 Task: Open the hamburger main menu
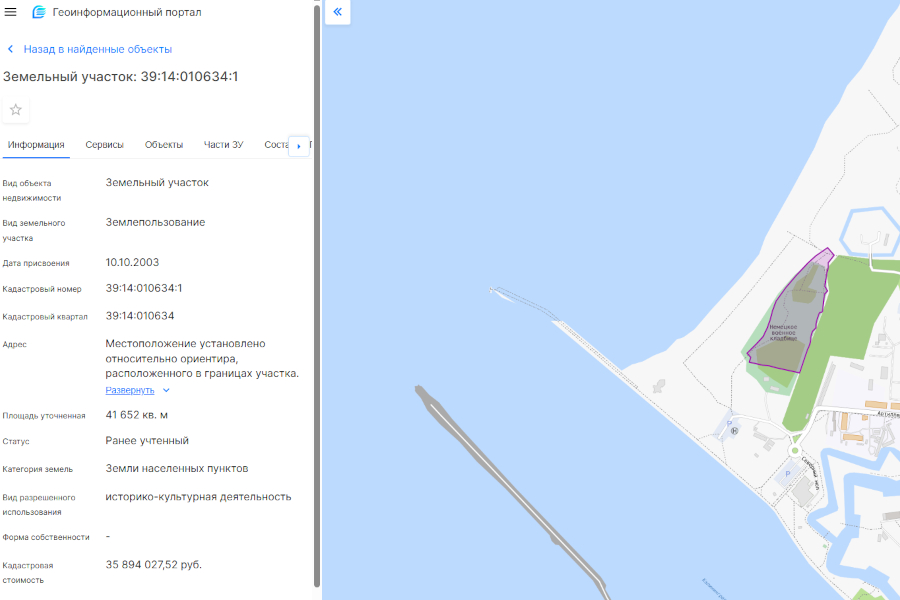coord(11,12)
